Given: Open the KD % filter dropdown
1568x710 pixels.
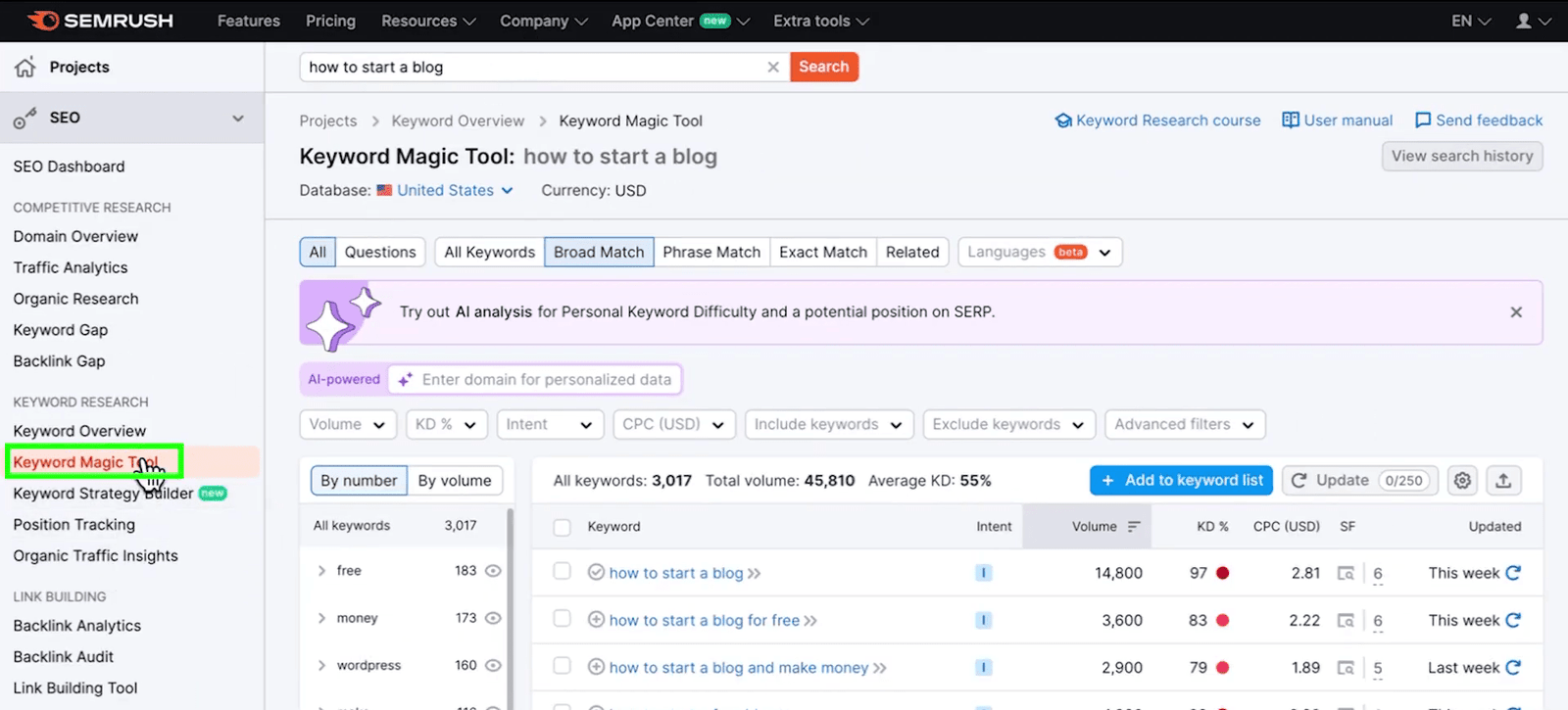Looking at the screenshot, I should pos(446,424).
